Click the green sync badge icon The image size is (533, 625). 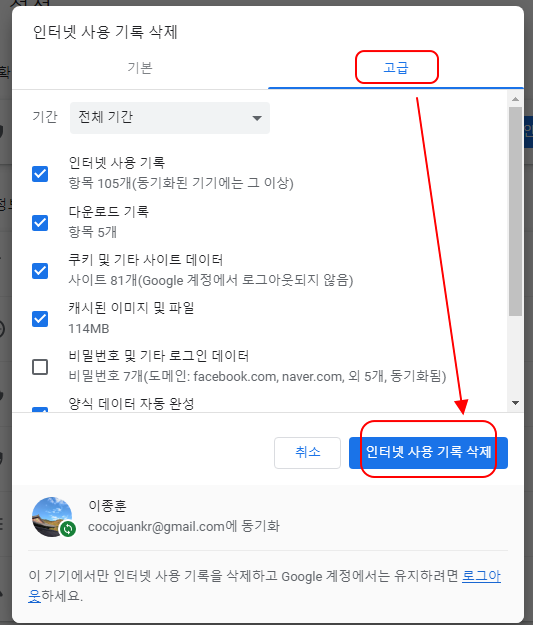pyautogui.click(x=68, y=529)
